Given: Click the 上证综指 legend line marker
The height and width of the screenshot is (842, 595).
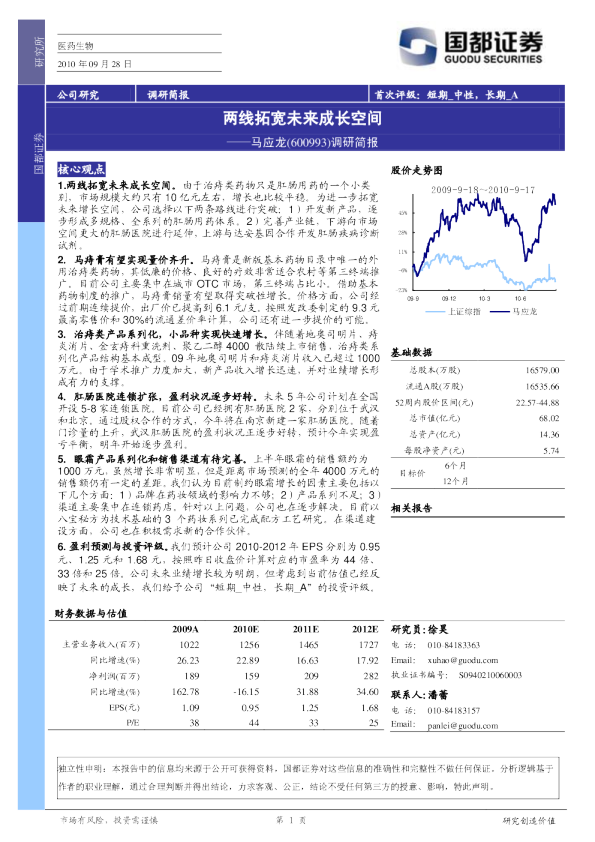Looking at the screenshot, I should click(x=436, y=311).
